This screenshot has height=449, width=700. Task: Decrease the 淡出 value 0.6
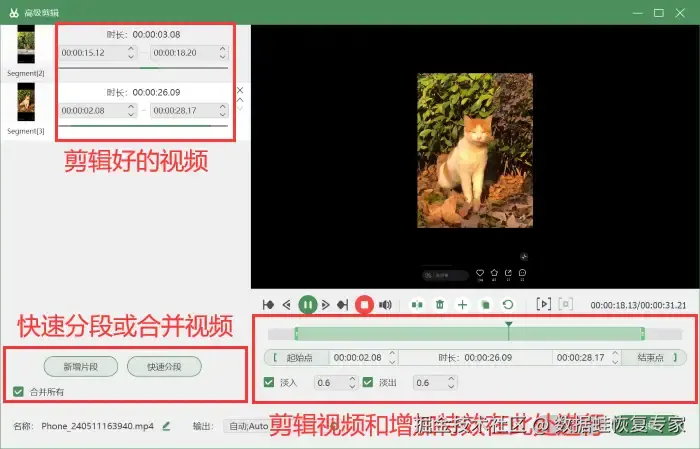(x=451, y=387)
